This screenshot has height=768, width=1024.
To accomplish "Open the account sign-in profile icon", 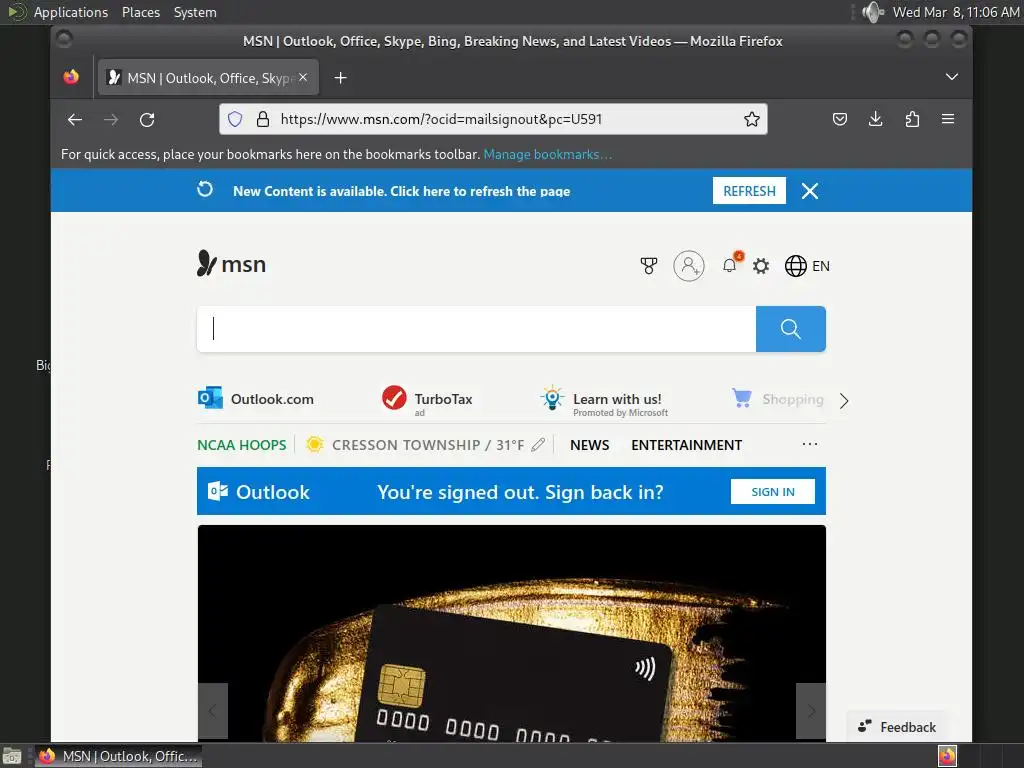I will tap(689, 266).
